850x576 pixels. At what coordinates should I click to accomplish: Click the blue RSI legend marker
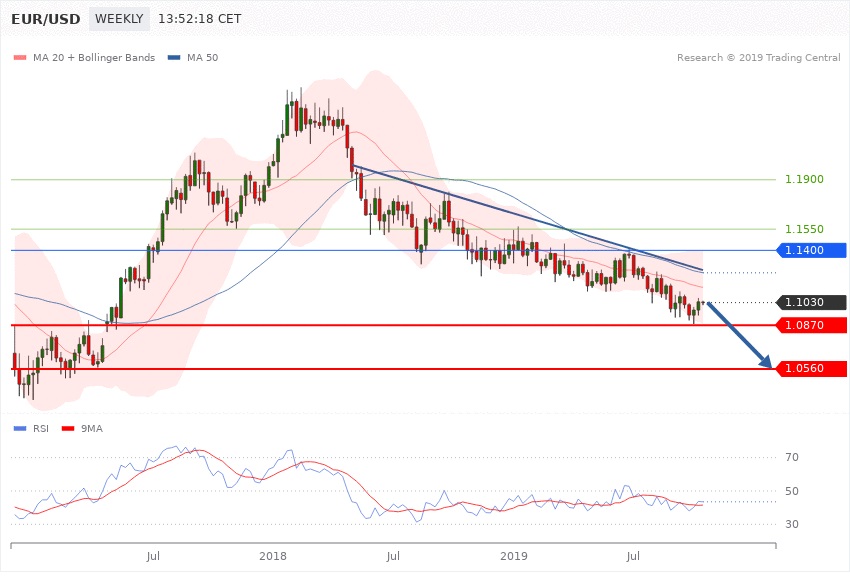click(19, 429)
